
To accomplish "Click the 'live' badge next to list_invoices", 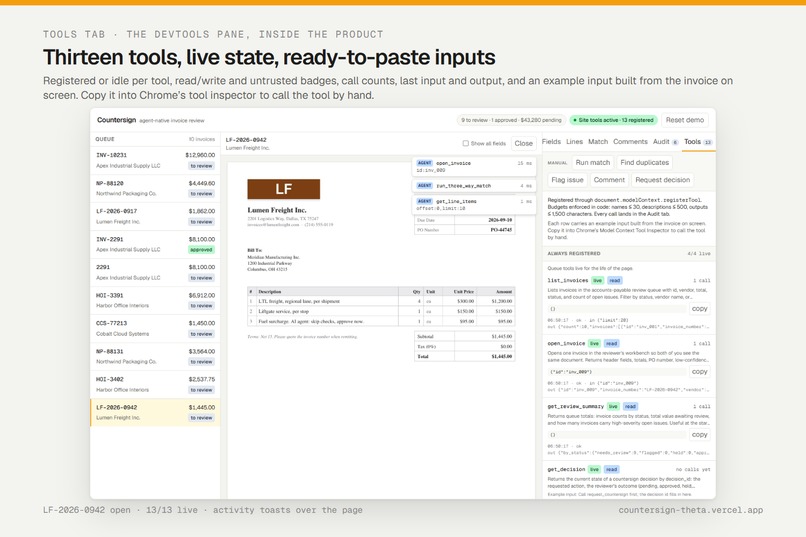I will tap(597, 281).
